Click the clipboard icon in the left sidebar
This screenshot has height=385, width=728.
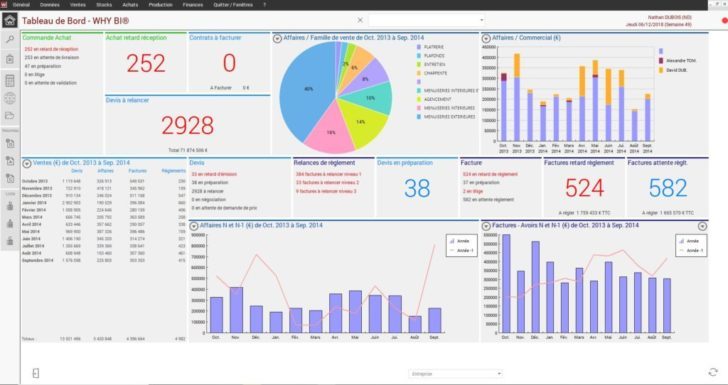point(10,59)
